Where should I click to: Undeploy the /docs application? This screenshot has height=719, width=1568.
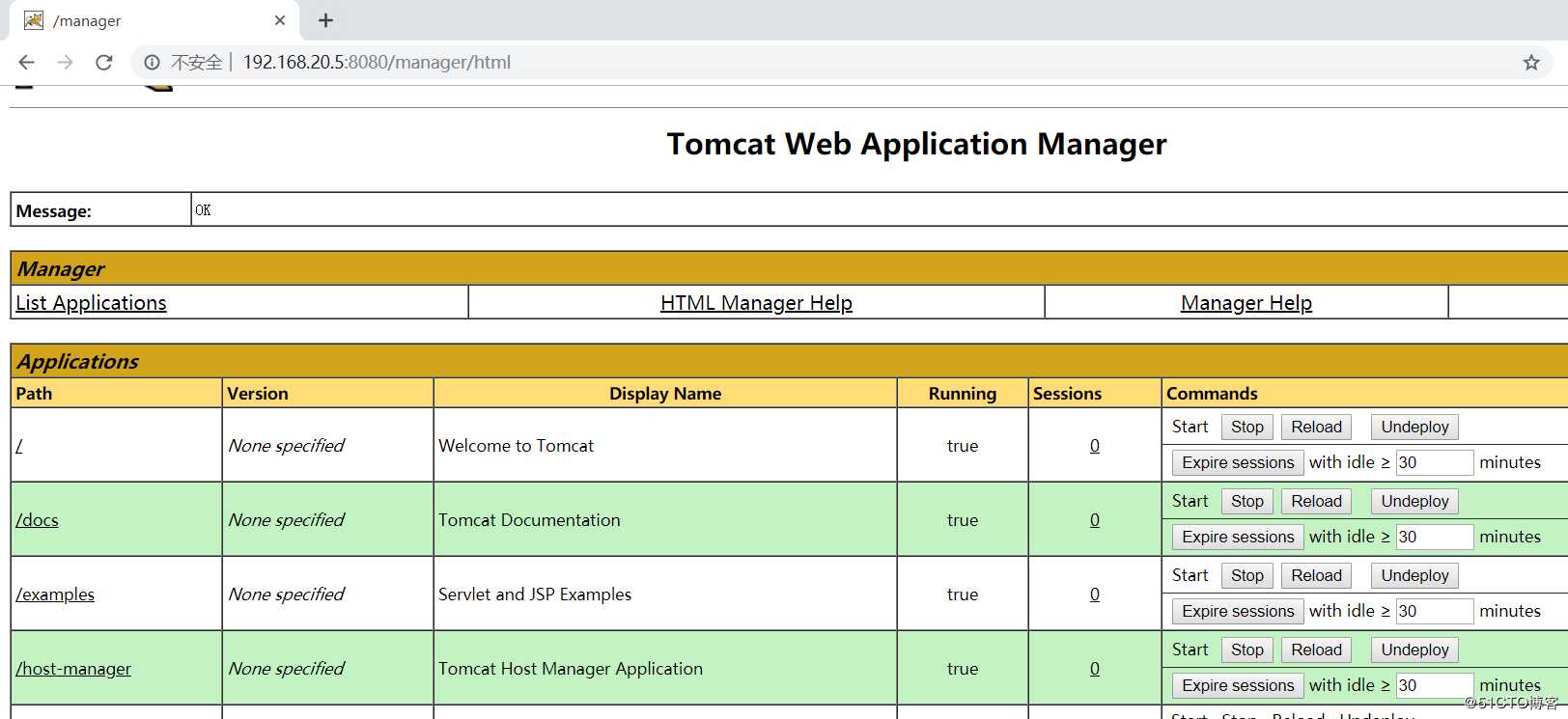pos(1414,502)
